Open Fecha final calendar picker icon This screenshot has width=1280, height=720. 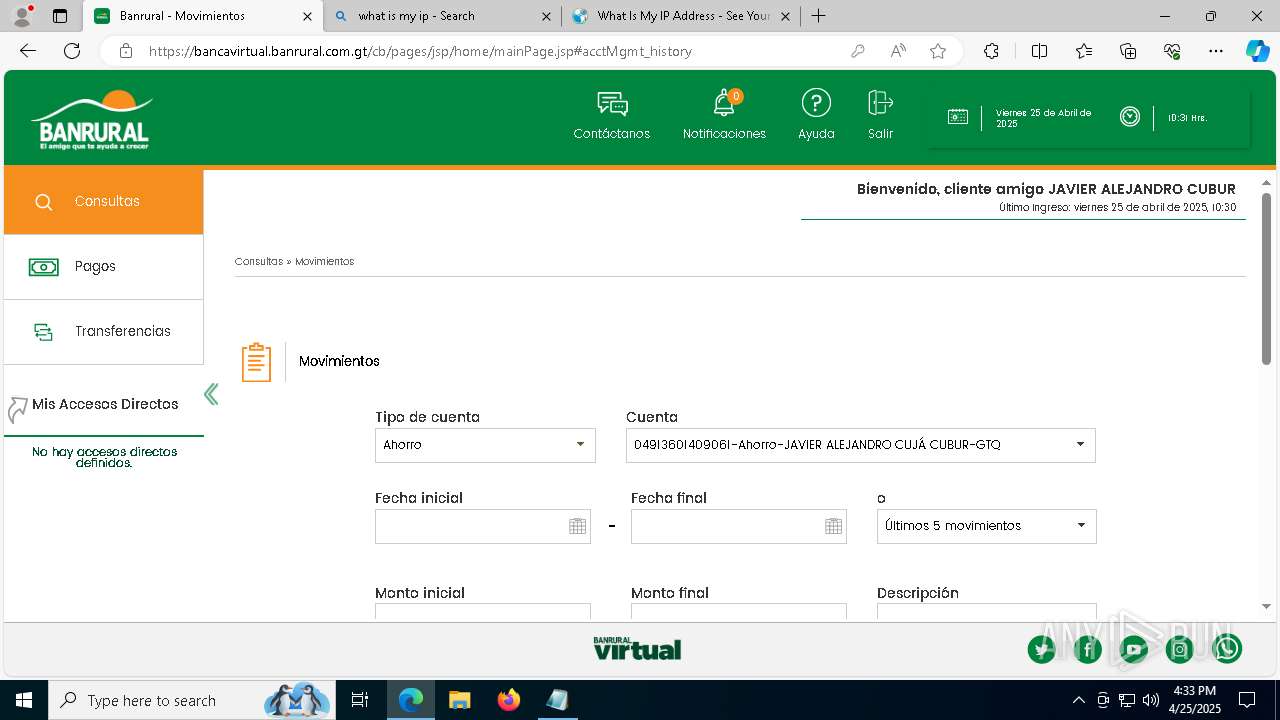[x=833, y=527]
